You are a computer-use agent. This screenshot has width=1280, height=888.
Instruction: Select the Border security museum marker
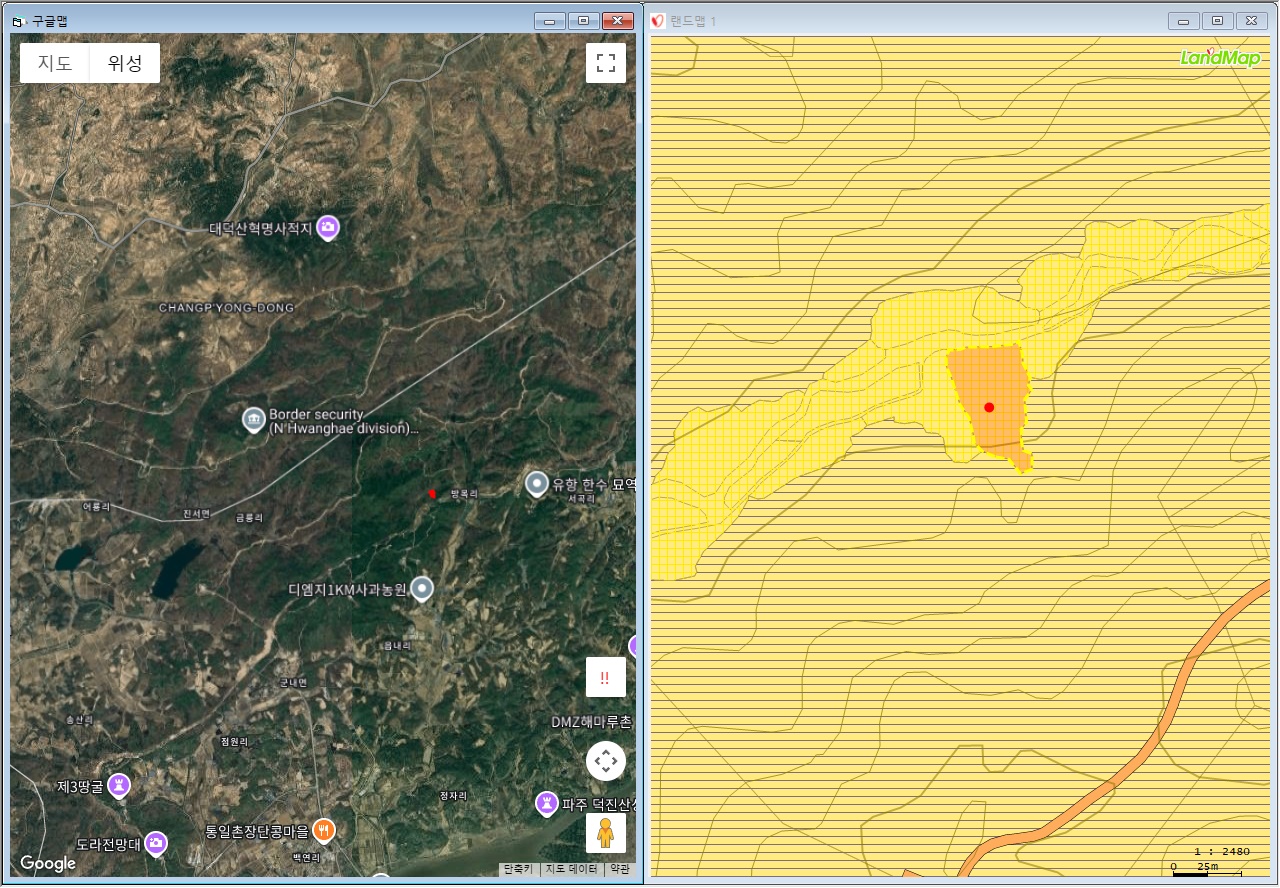click(x=254, y=419)
